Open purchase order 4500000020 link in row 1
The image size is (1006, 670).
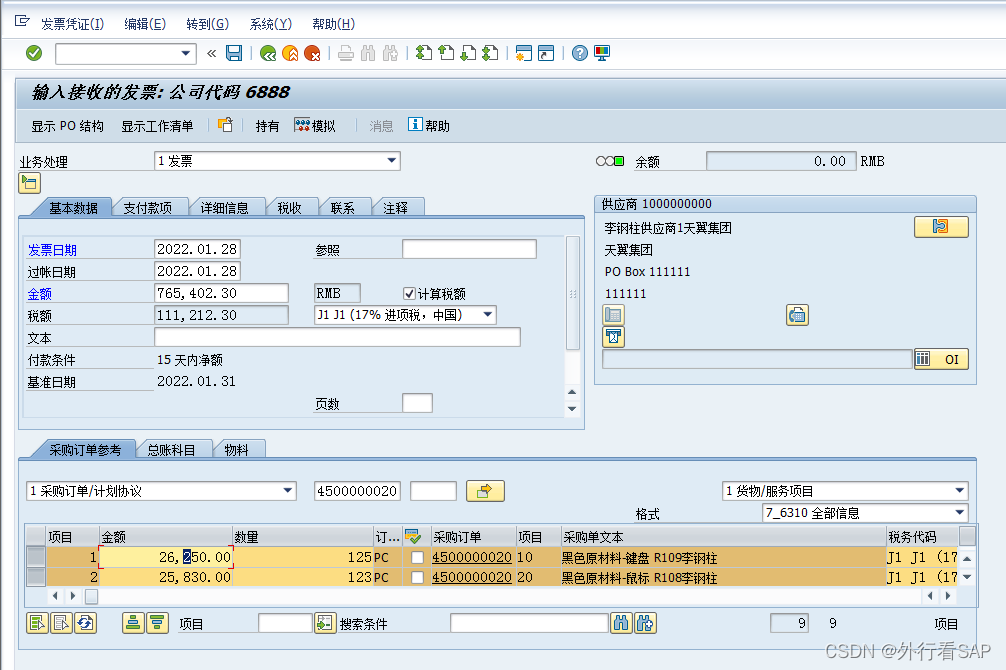click(x=472, y=558)
